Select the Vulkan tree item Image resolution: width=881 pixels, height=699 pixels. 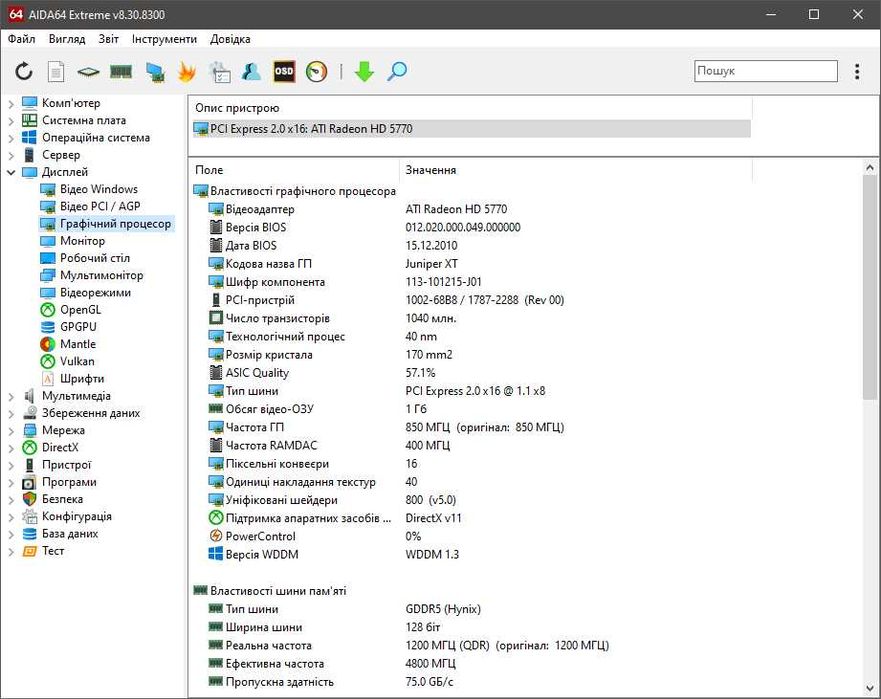coord(77,361)
